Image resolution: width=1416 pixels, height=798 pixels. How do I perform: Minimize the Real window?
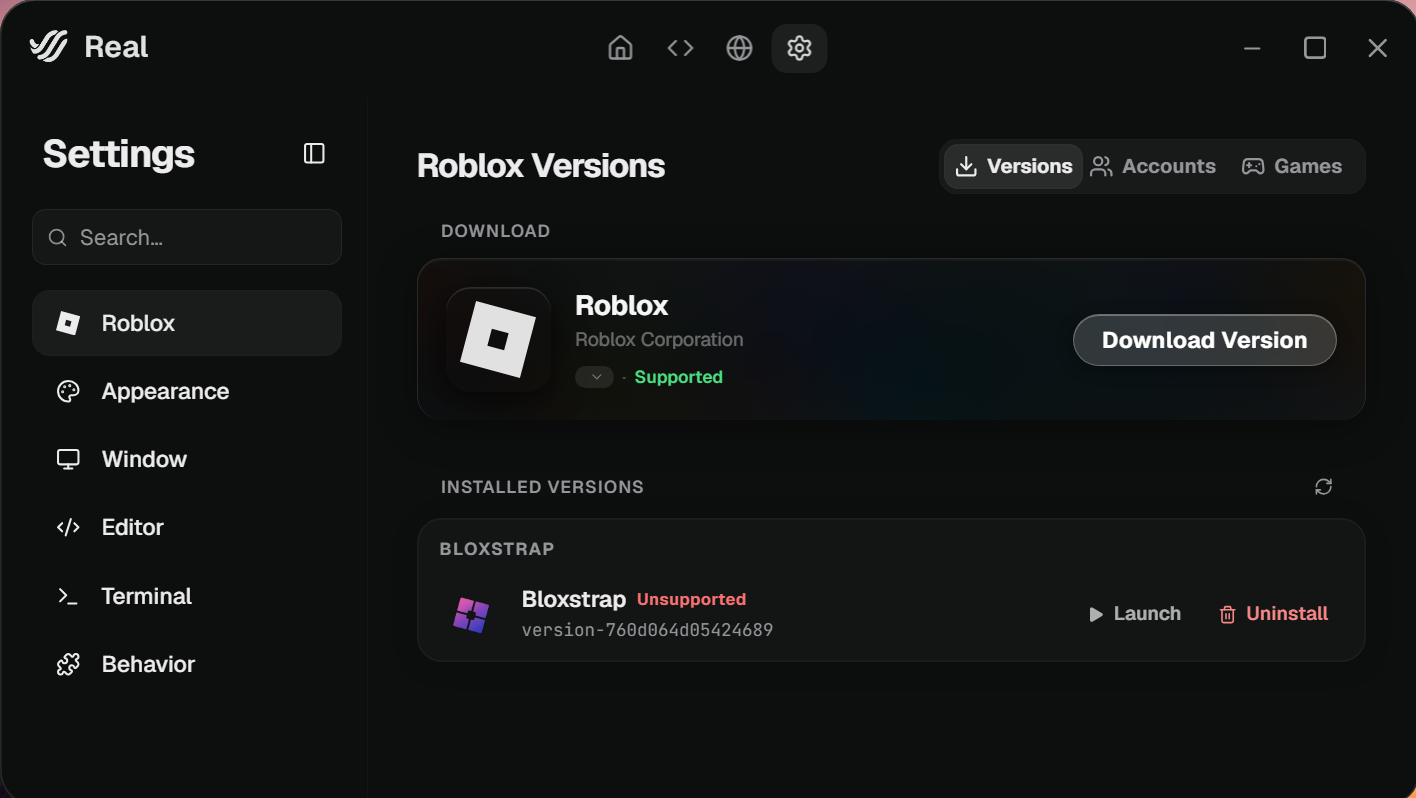1252,48
